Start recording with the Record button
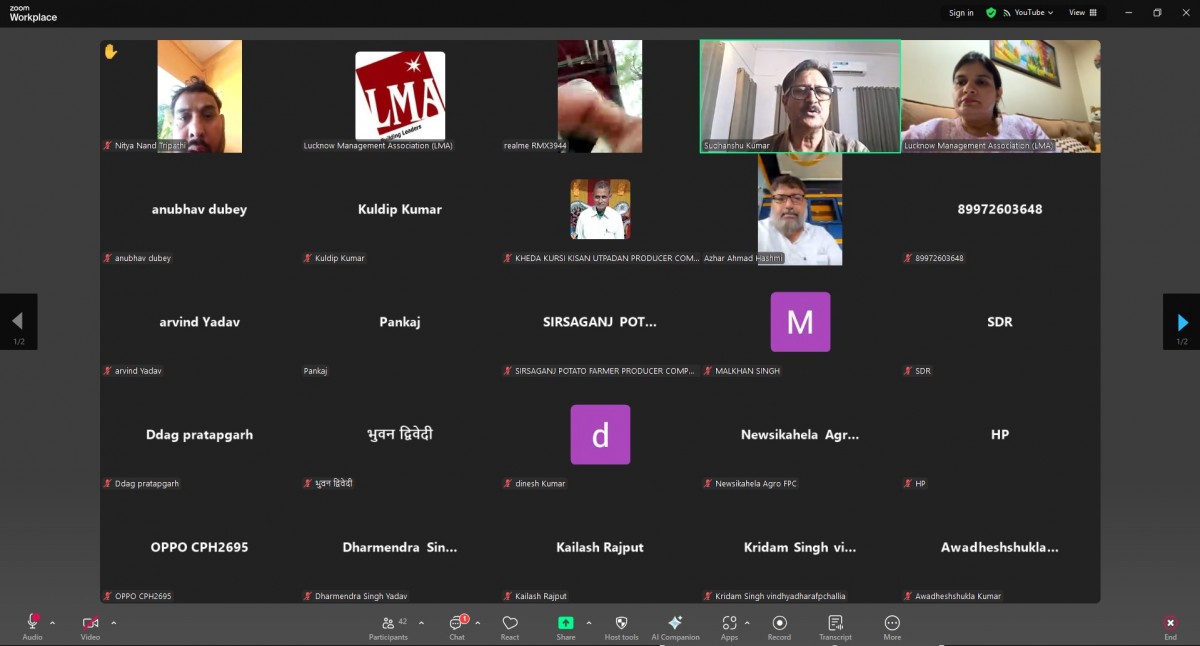The width and height of the screenshot is (1200, 646). tap(779, 627)
